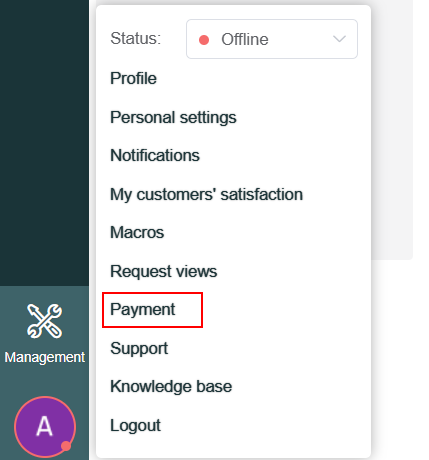Log out using the Logout option
The width and height of the screenshot is (429, 460).
tap(135, 426)
